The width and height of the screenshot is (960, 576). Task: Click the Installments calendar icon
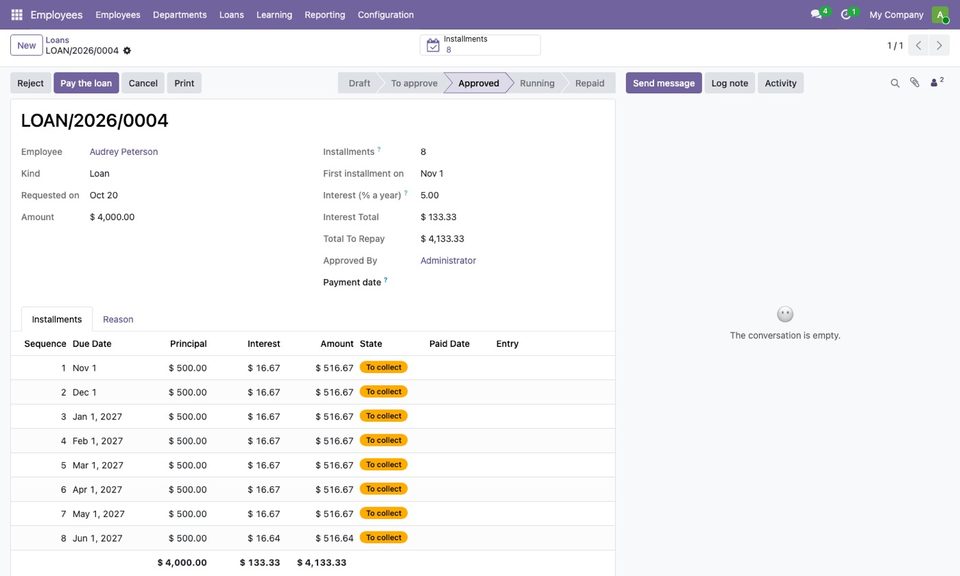click(433, 45)
